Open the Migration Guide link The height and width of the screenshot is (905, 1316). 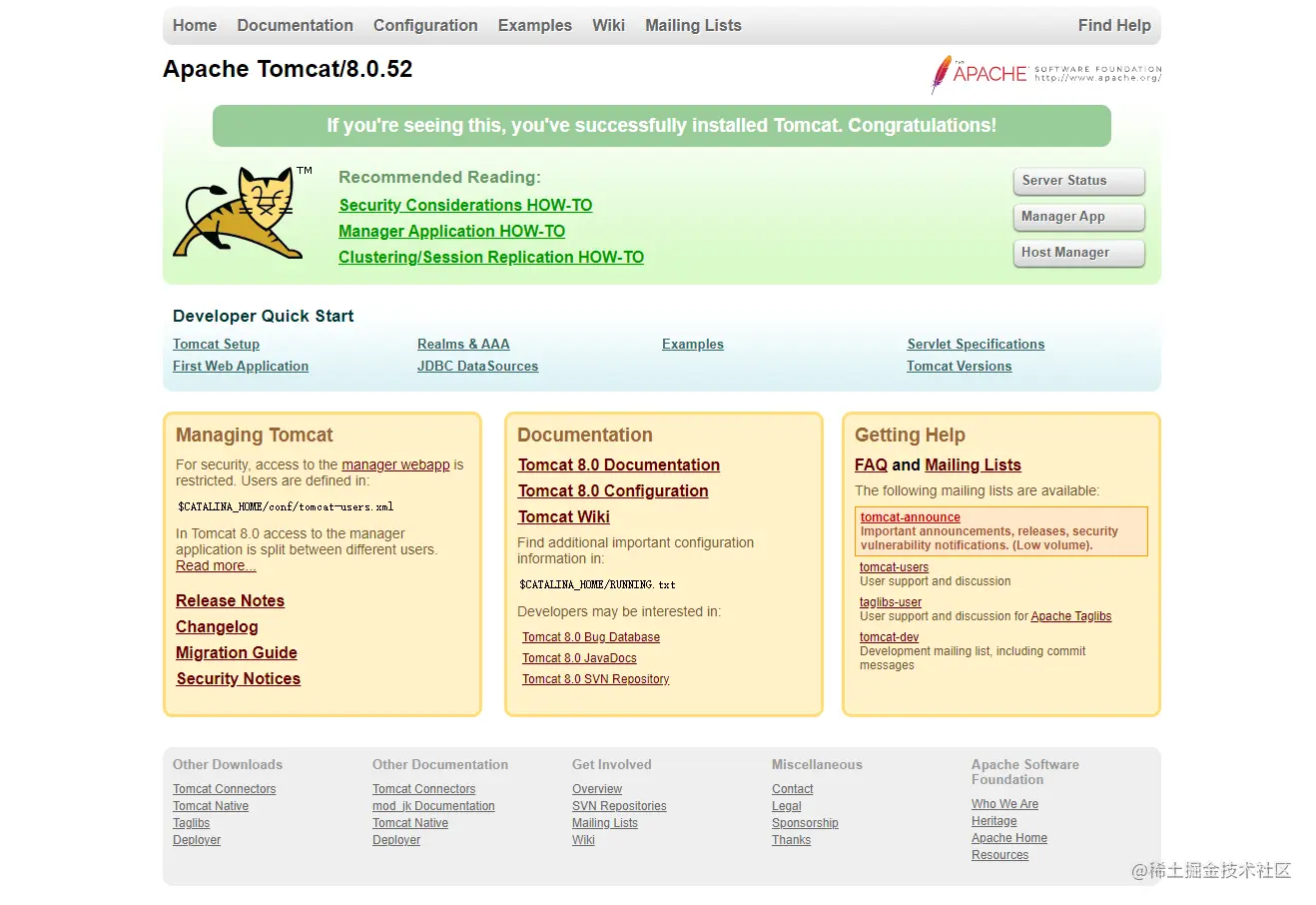(x=237, y=652)
